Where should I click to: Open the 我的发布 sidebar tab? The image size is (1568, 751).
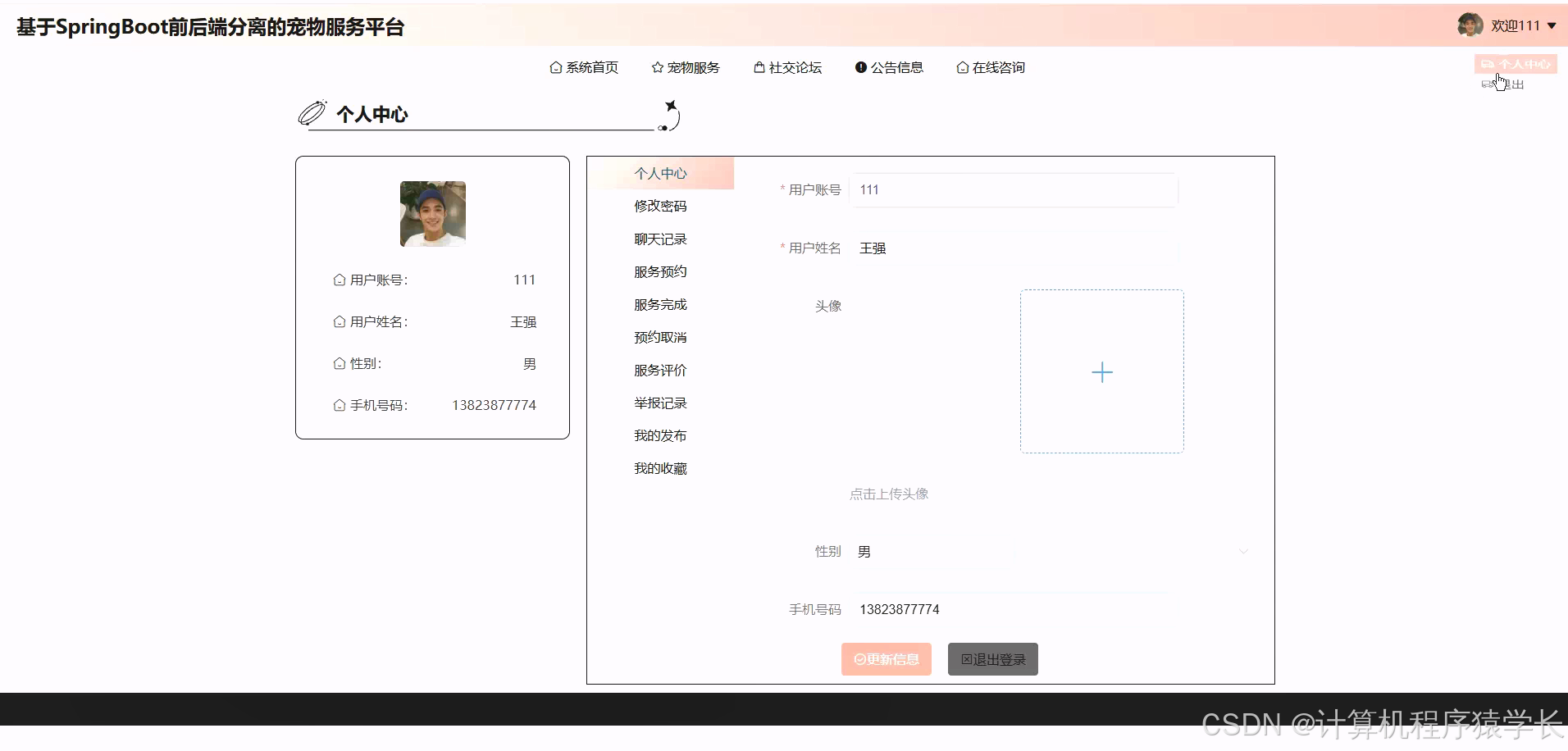pos(661,435)
